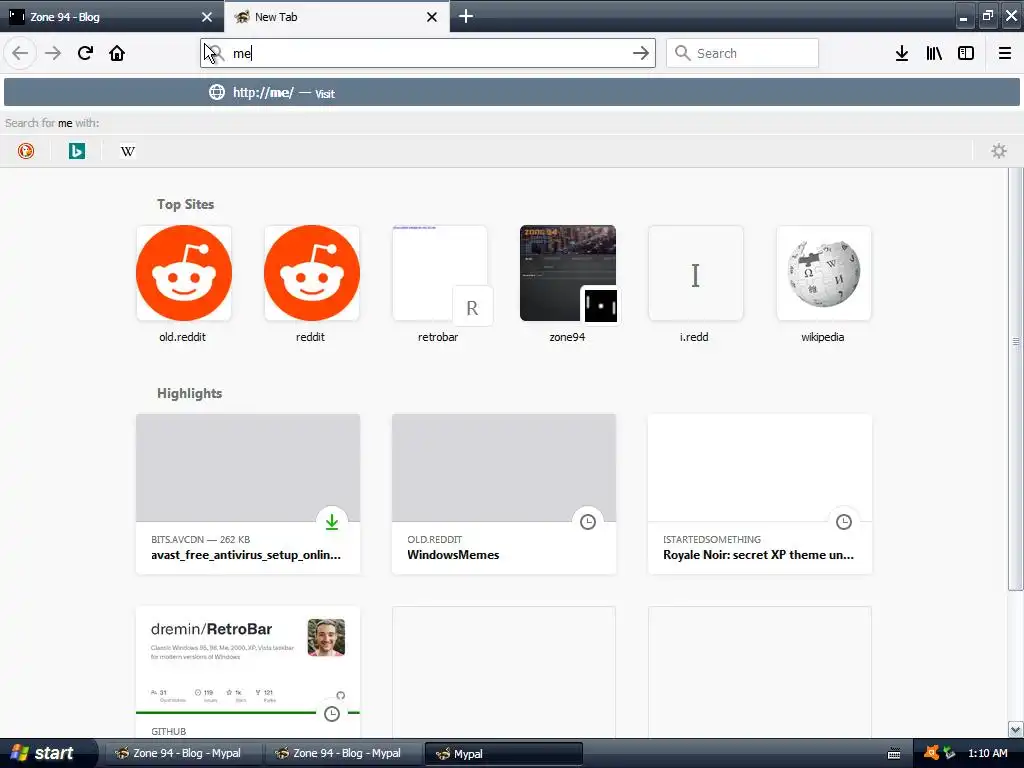1024x768 pixels.
Task: Open the Library toolbar icon
Action: pos(934,53)
